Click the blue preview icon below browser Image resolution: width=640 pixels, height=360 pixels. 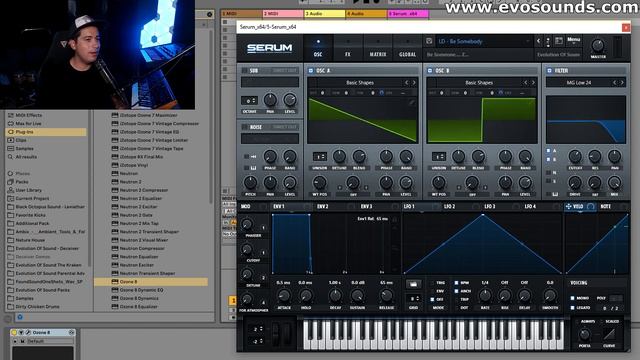(x=20, y=317)
